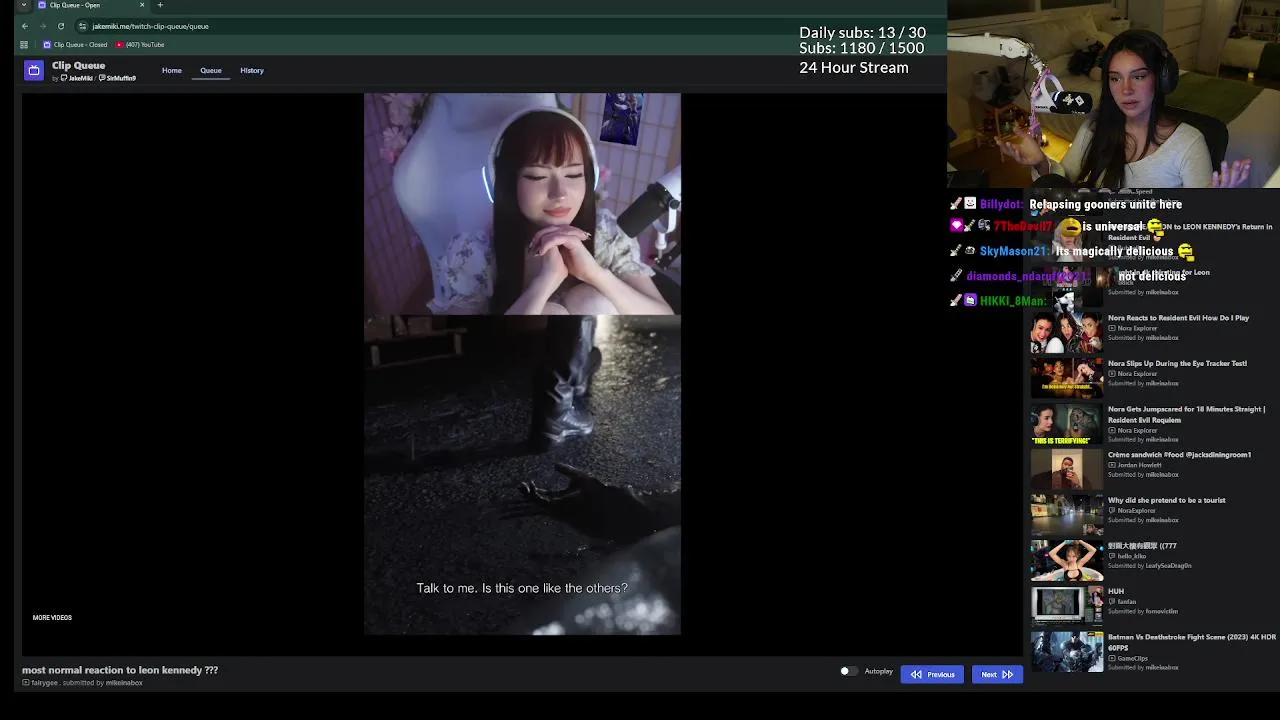Click the Clip Queue logo icon
This screenshot has height=720, width=1280.
(x=34, y=70)
